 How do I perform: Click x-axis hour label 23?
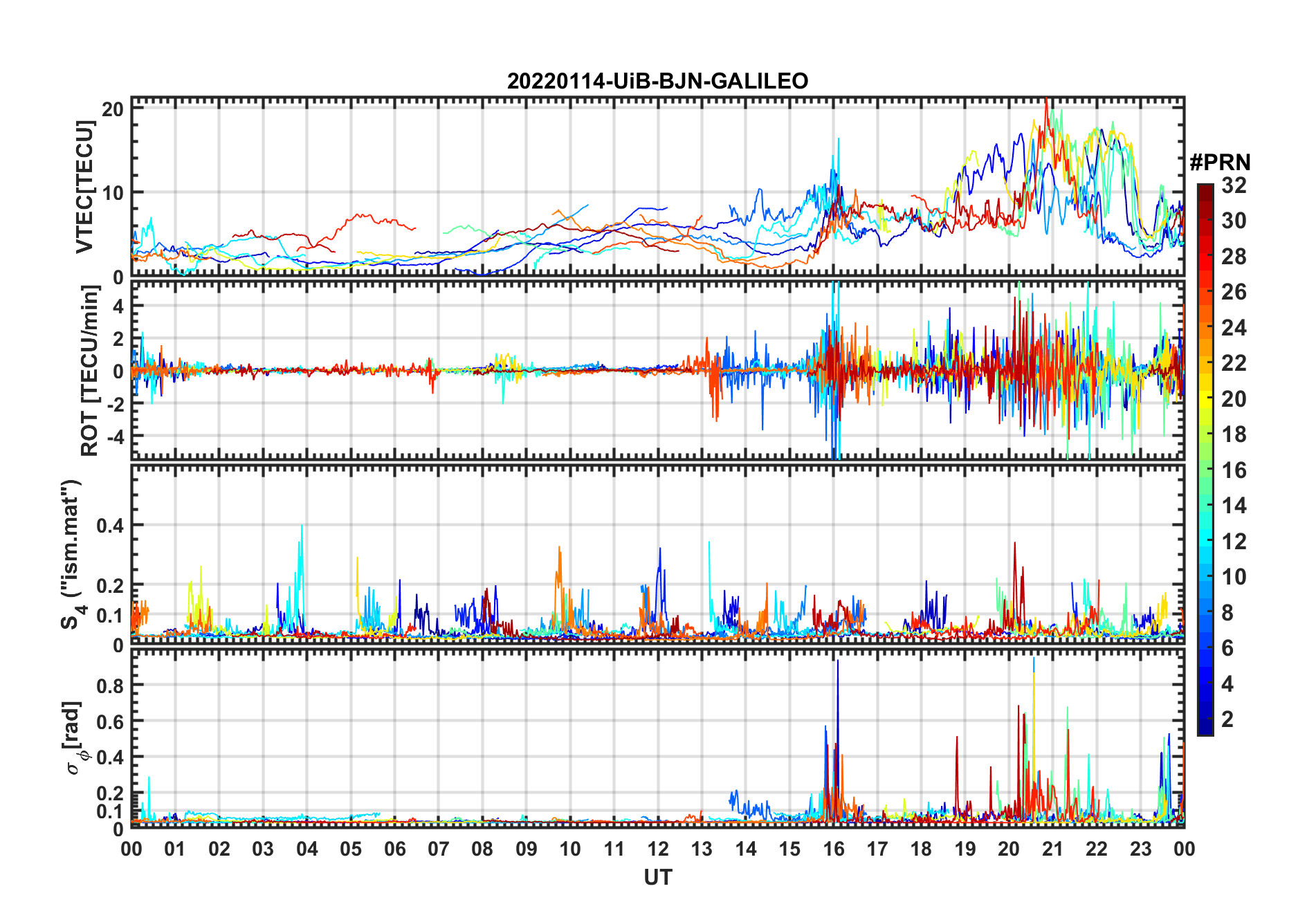(1140, 849)
